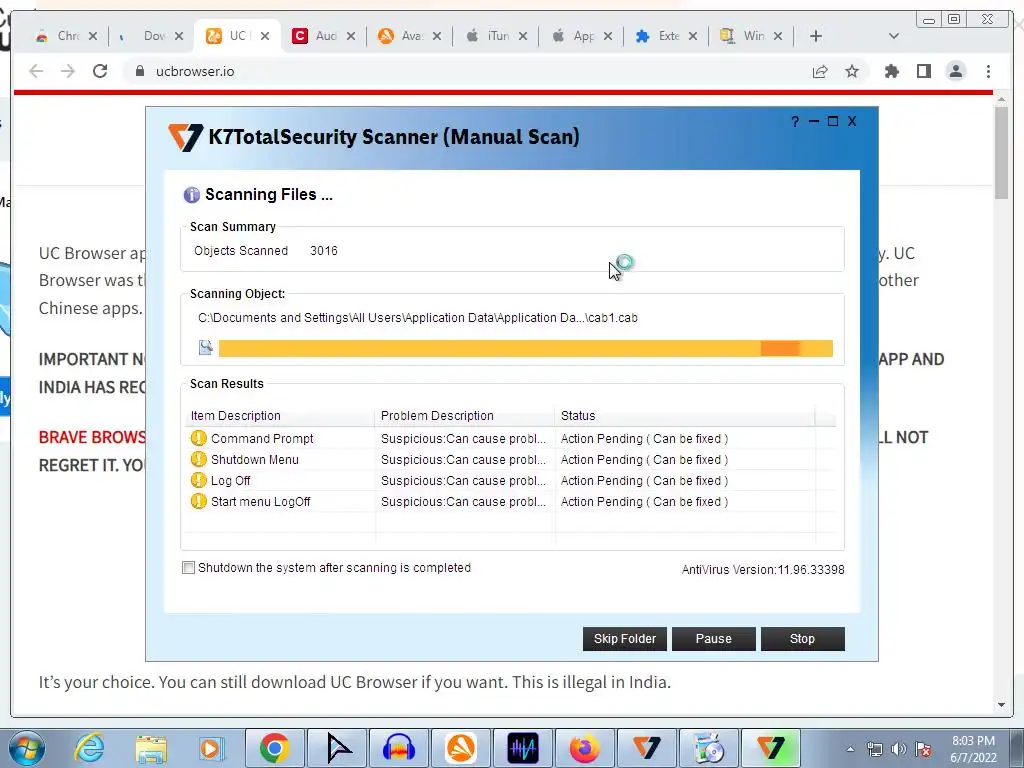
Task: Click warning icon next to Shutdown Menu
Action: (x=199, y=459)
